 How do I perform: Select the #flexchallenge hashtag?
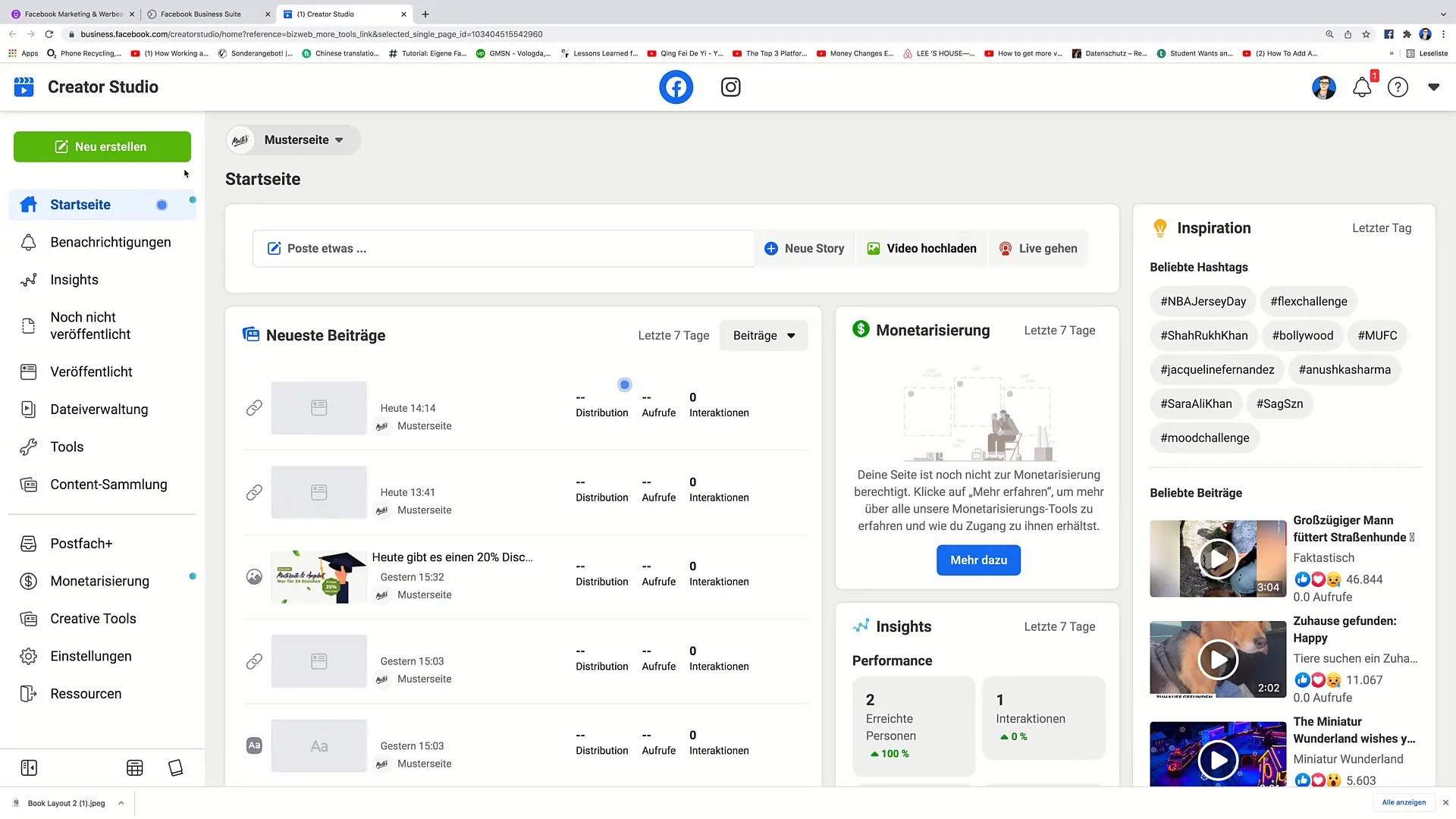[1309, 301]
